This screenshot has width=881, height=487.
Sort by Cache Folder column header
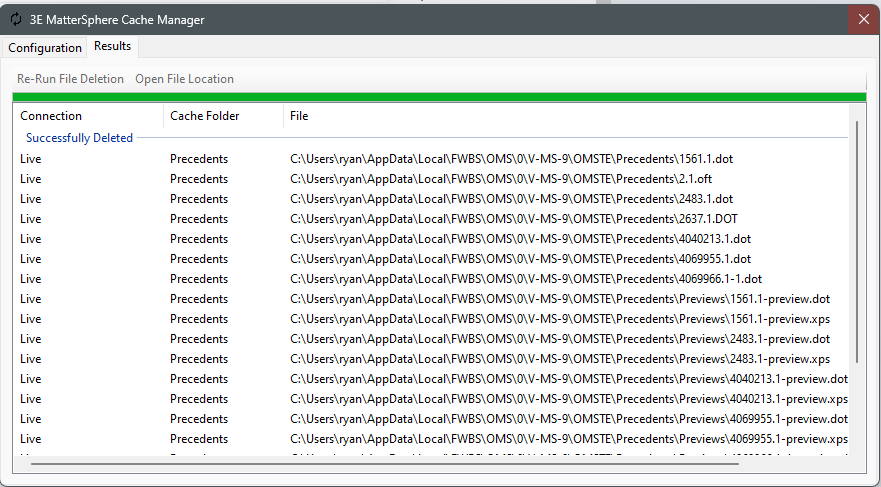tap(224, 116)
